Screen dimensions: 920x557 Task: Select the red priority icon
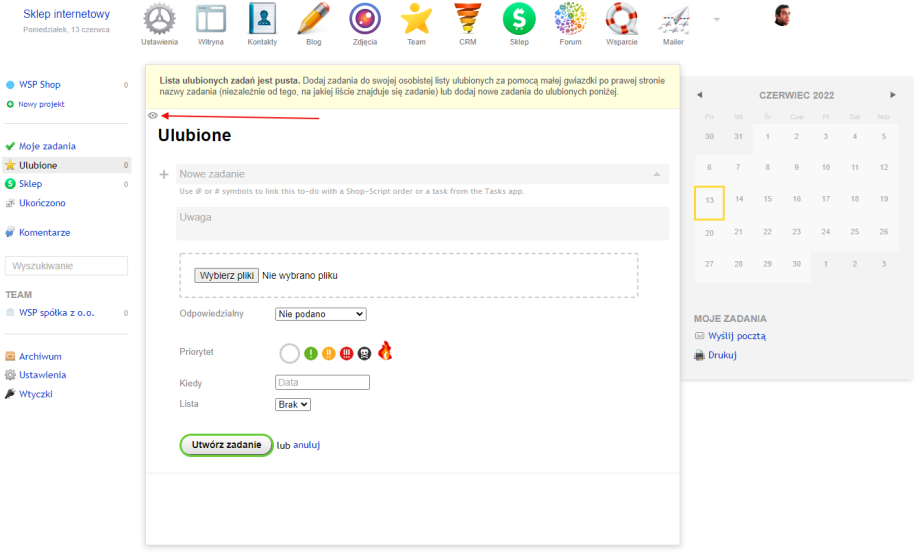click(x=346, y=353)
